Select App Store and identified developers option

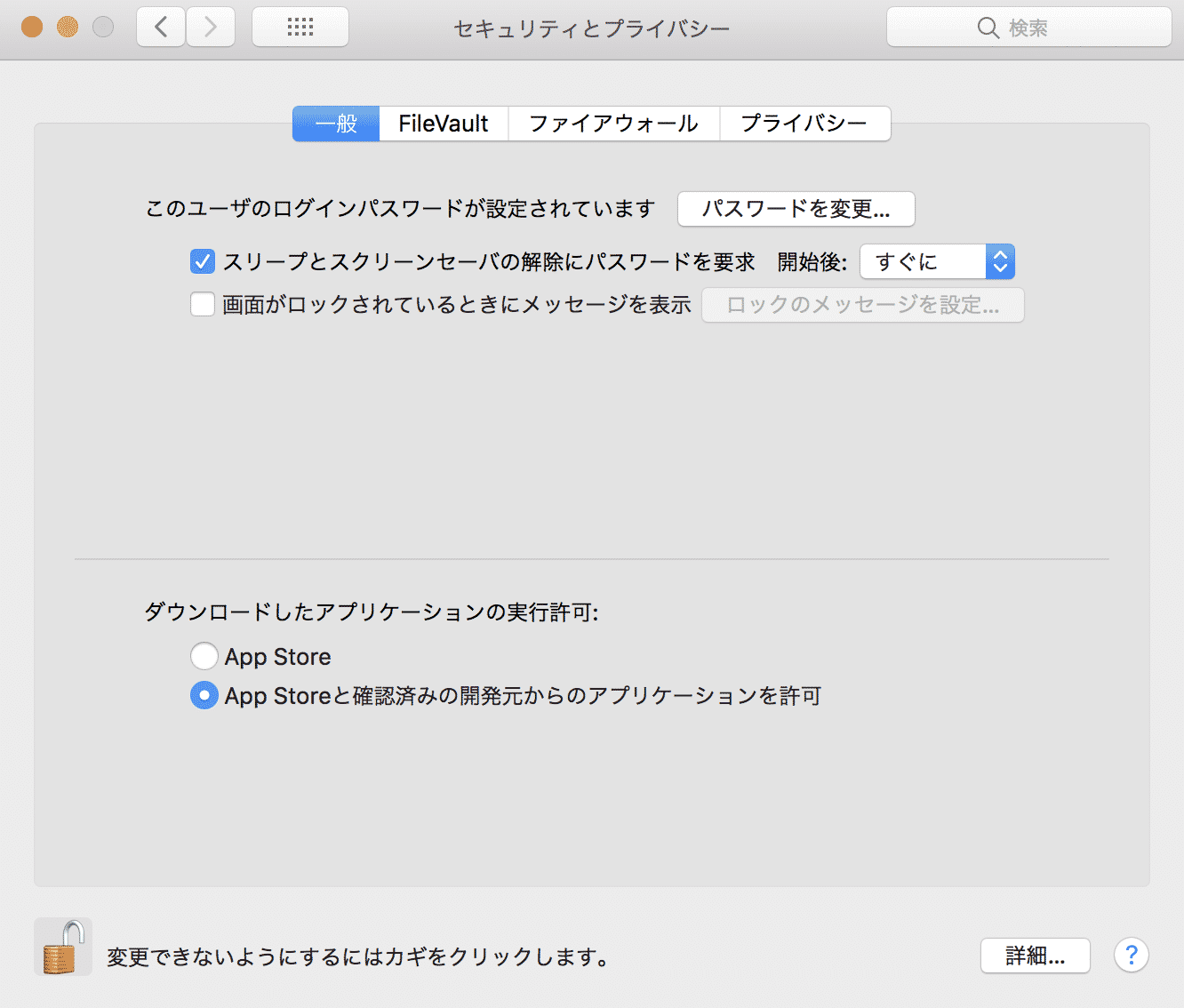tap(204, 695)
